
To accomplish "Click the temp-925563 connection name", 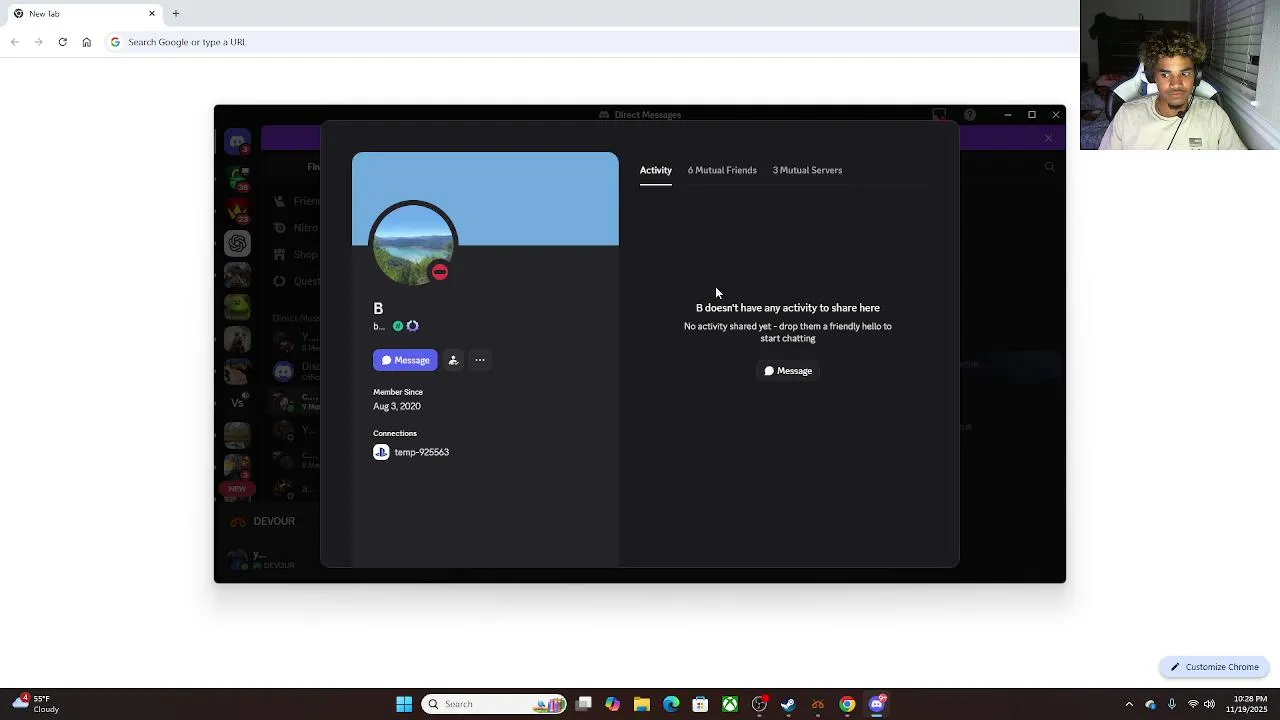I will (x=422, y=452).
